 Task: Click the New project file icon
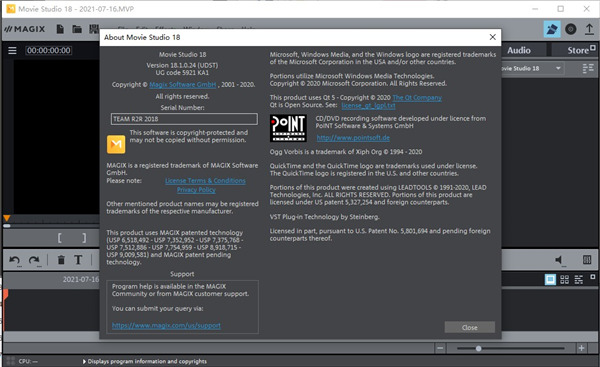pyautogui.click(x=60, y=29)
